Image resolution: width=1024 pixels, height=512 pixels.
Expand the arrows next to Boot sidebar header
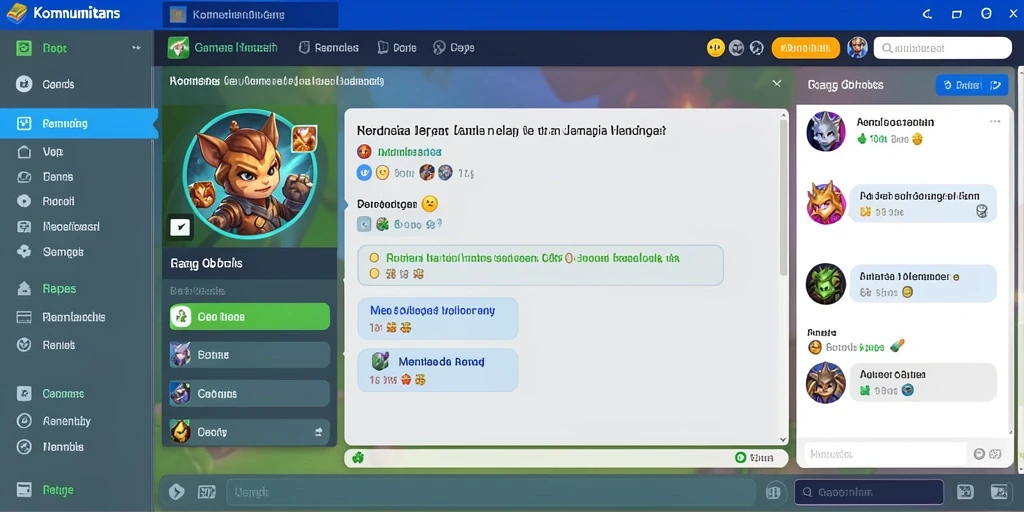tap(136, 48)
